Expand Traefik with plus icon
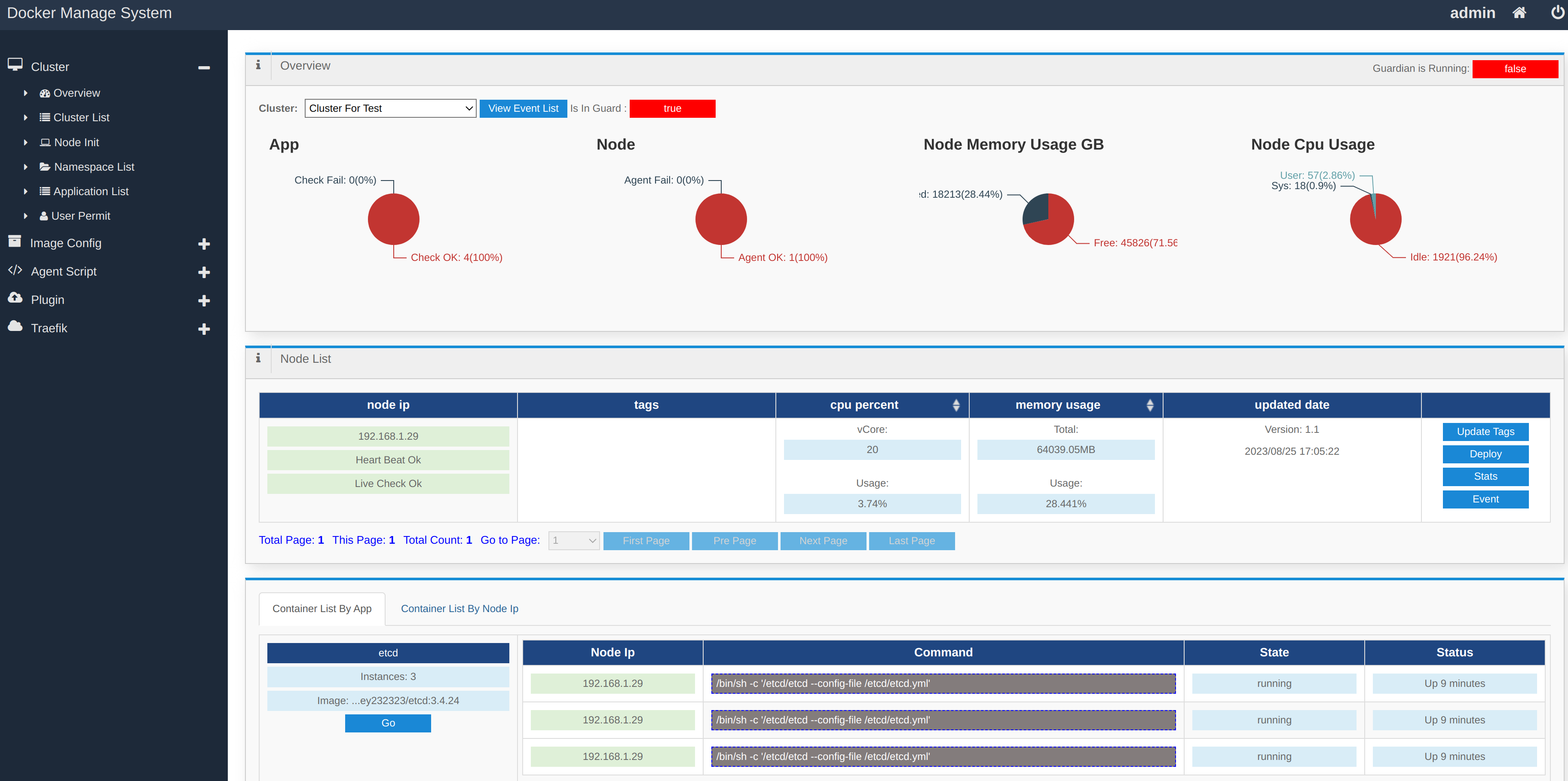The image size is (1568, 781). point(204,329)
